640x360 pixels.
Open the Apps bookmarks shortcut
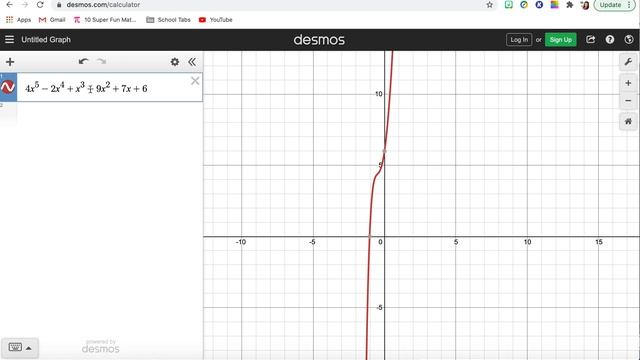click(x=18, y=20)
